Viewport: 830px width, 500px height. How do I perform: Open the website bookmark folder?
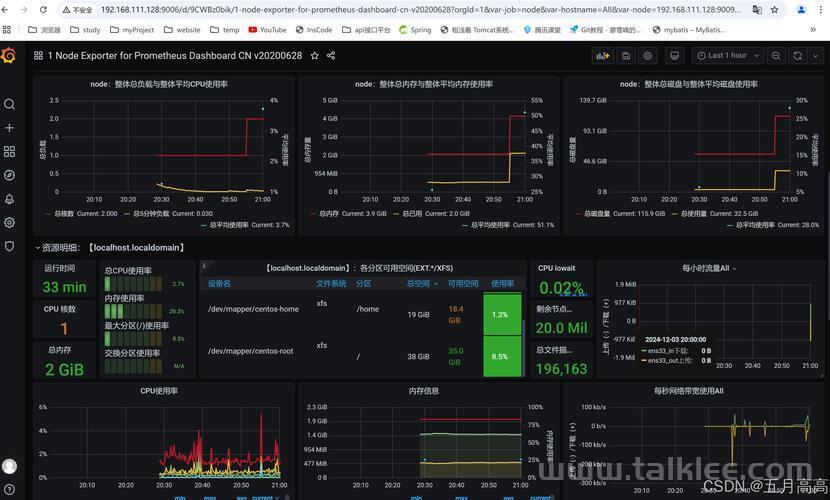(182, 30)
